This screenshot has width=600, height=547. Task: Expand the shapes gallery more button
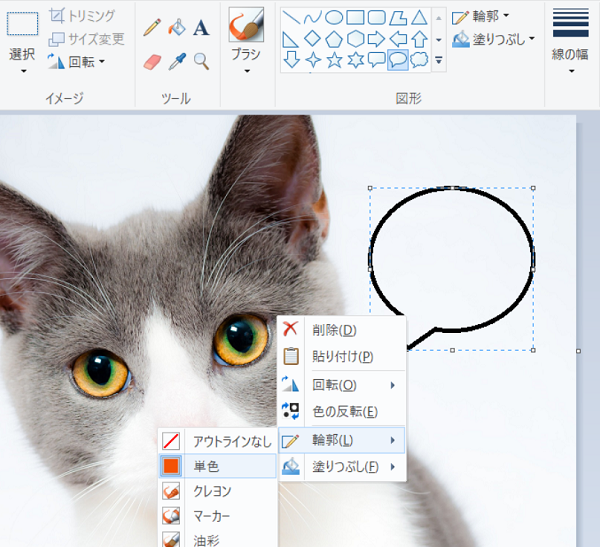point(439,60)
